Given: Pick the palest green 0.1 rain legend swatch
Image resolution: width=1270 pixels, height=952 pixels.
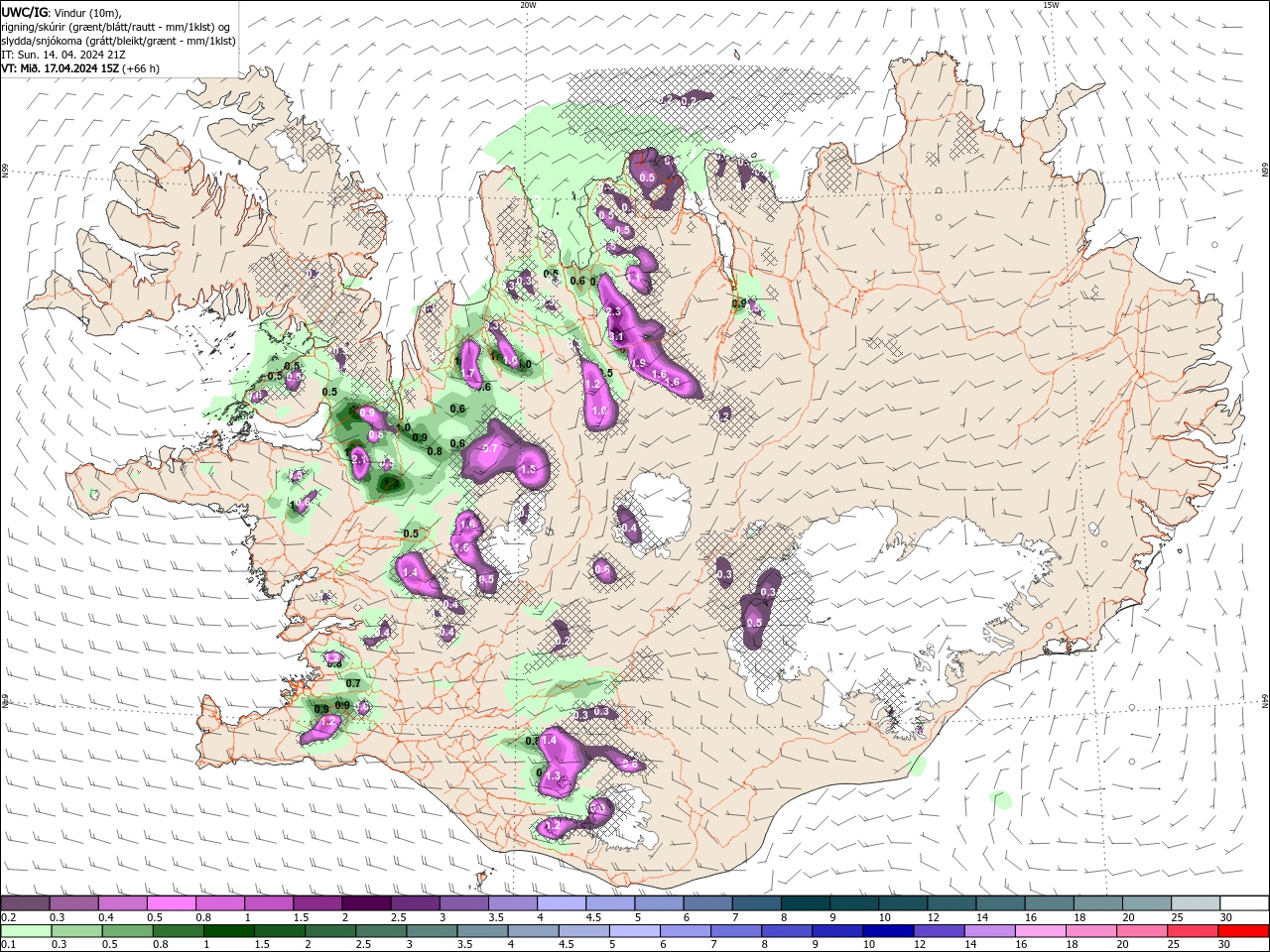Looking at the screenshot, I should 26,931.
